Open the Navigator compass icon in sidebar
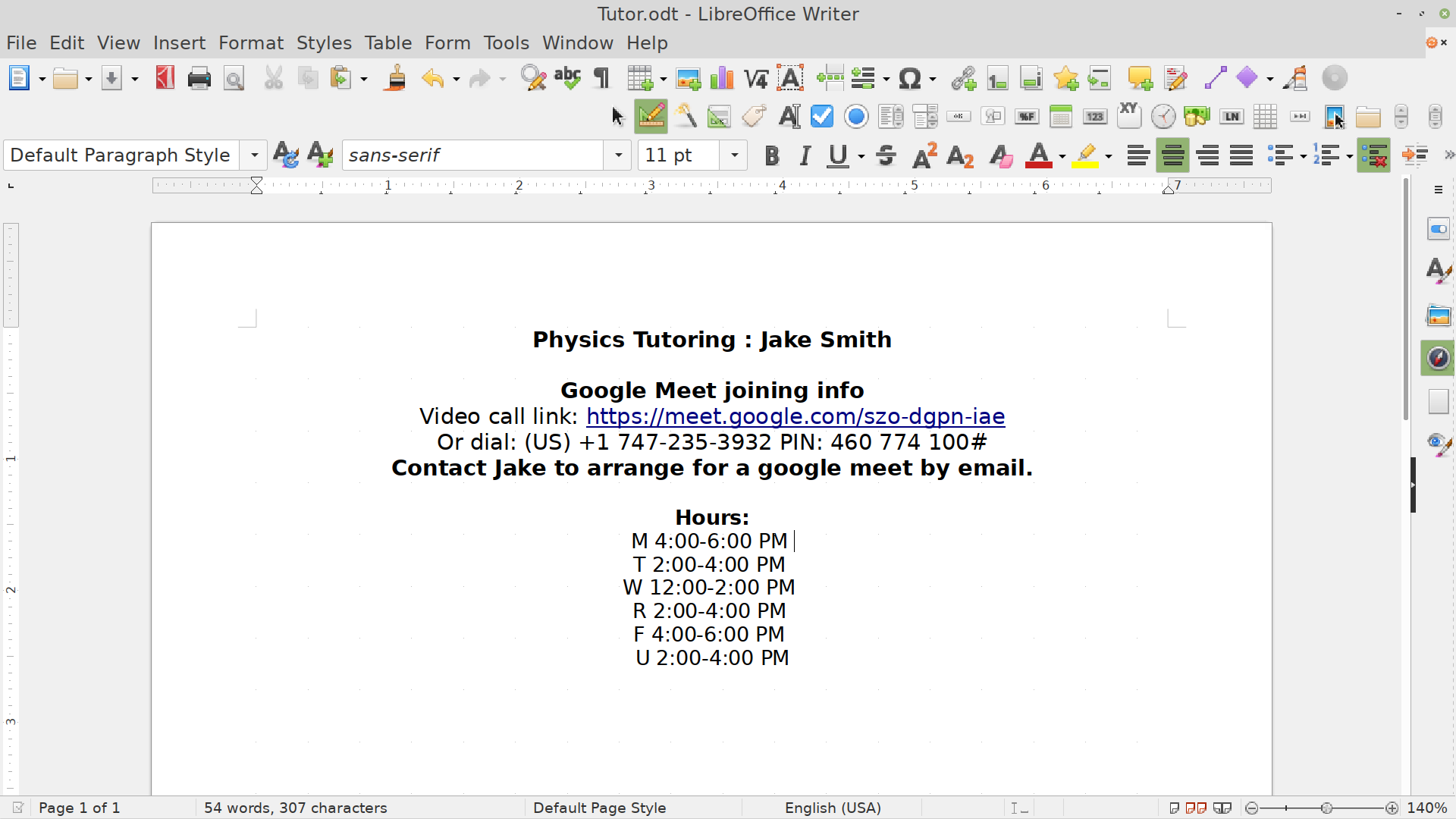1456x819 pixels. tap(1438, 358)
